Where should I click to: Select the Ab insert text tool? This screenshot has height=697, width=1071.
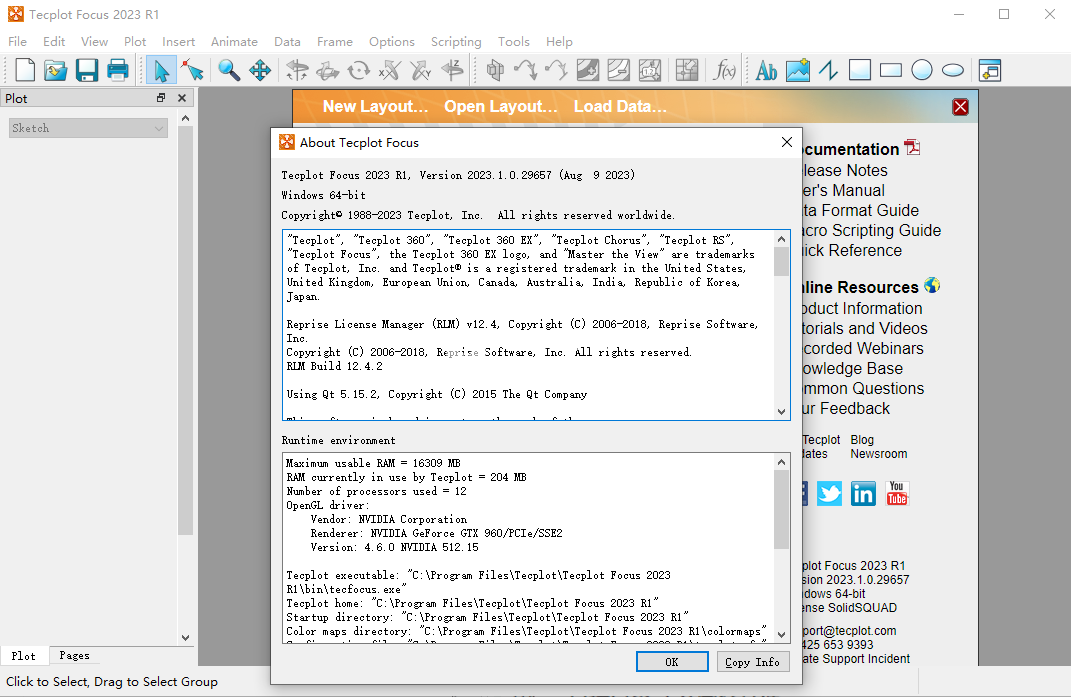point(766,70)
